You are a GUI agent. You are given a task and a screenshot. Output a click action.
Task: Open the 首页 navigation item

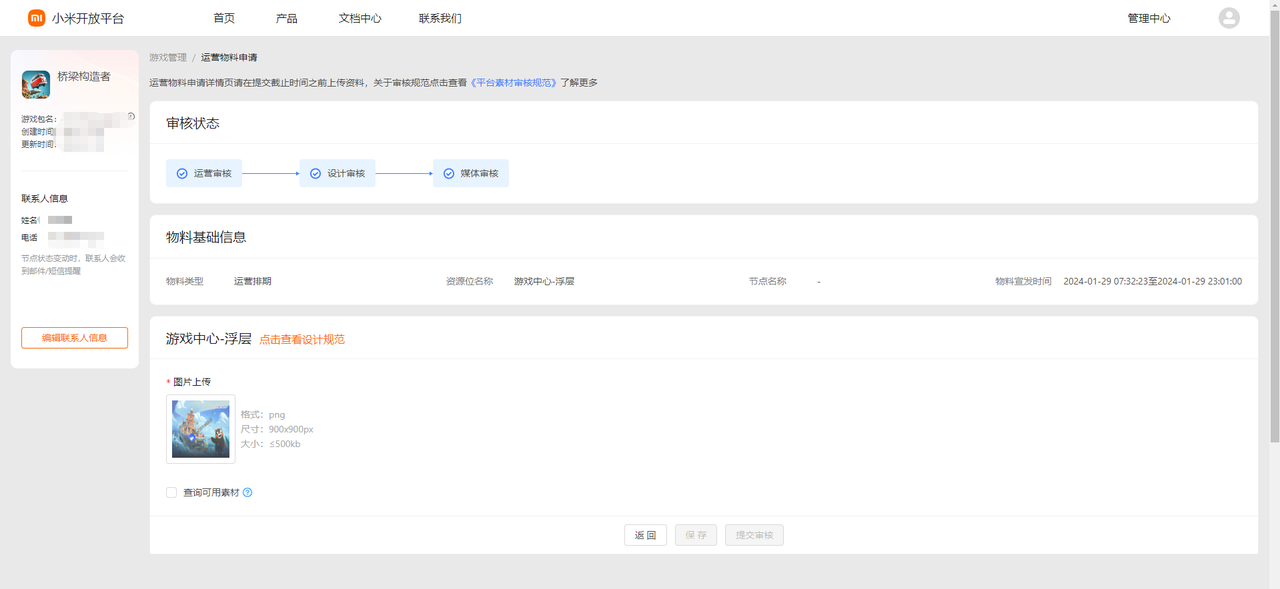(224, 18)
